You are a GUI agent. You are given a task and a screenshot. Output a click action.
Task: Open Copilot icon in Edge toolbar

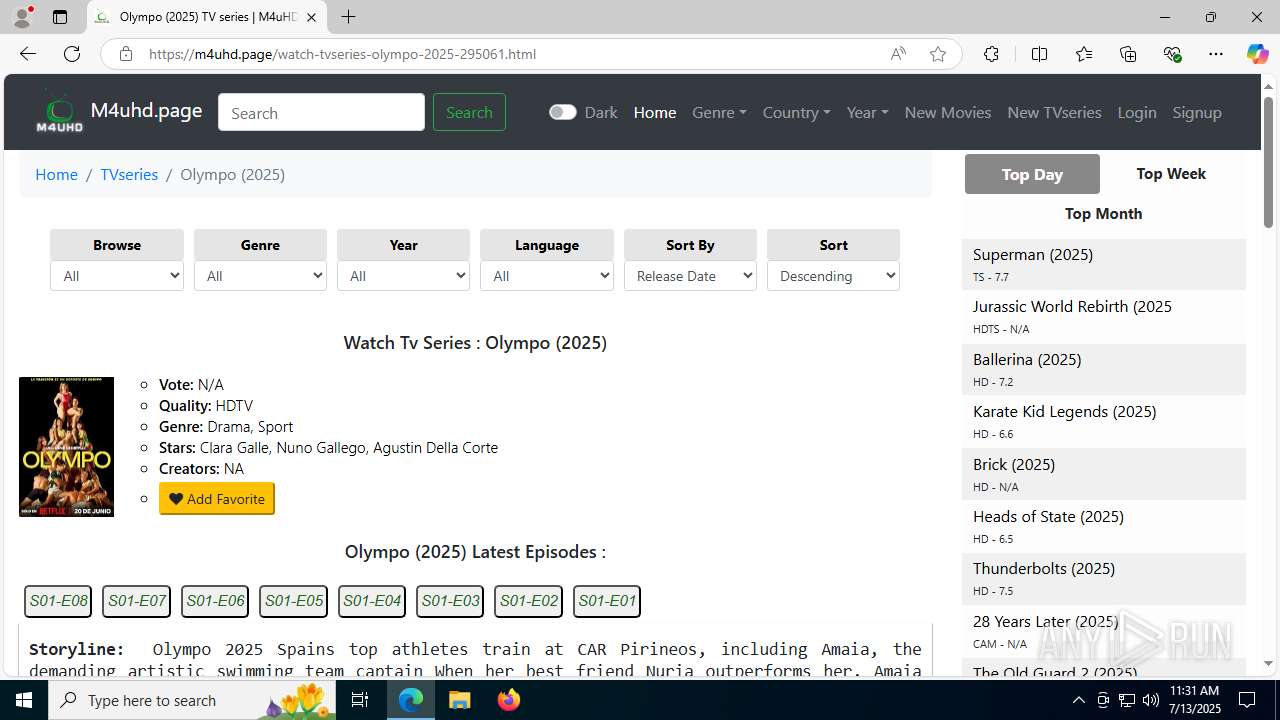coord(1257,54)
